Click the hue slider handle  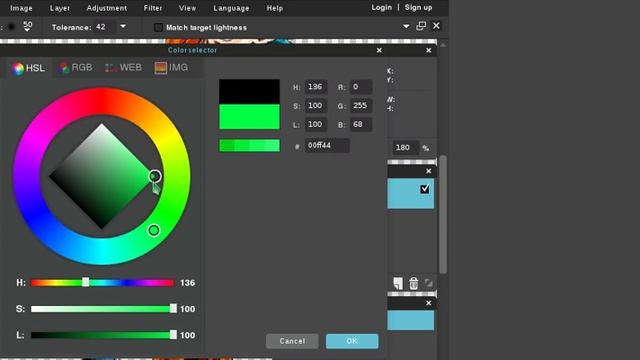[x=85, y=282]
